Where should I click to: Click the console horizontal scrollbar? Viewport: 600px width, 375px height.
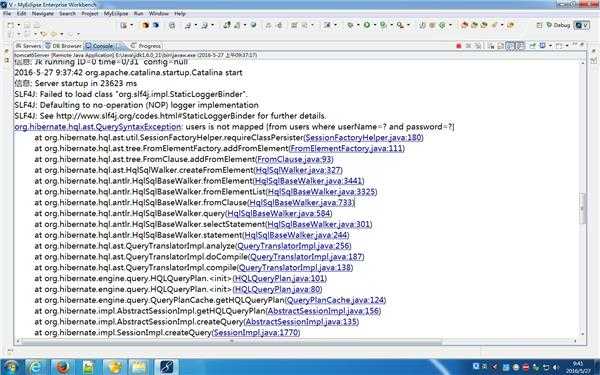[232, 341]
